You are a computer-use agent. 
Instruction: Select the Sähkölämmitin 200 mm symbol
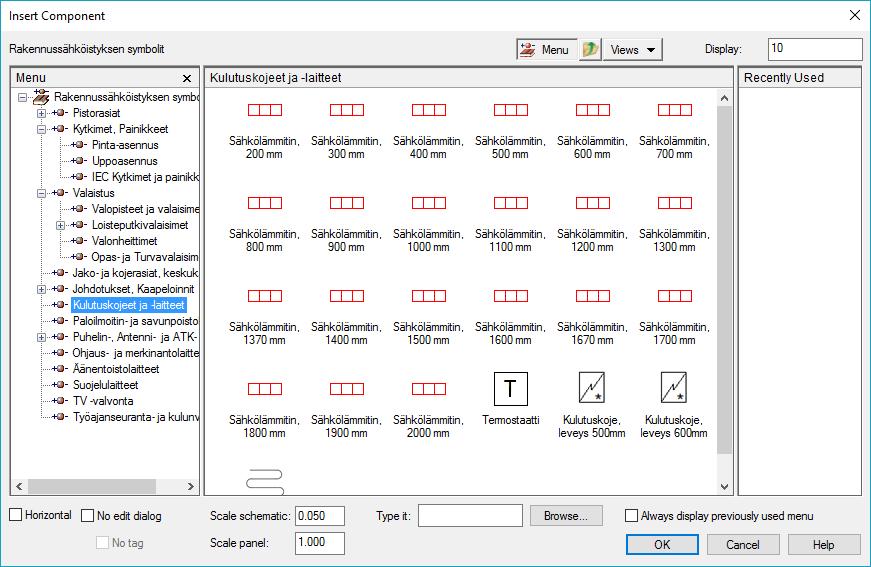click(265, 110)
